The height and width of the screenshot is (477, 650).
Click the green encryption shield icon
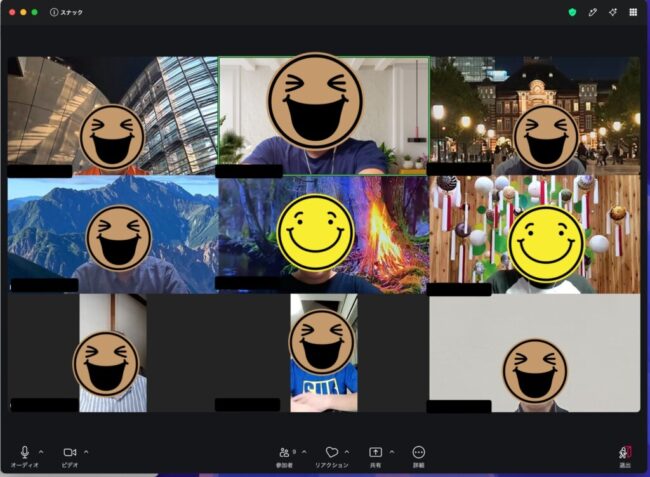click(x=572, y=12)
